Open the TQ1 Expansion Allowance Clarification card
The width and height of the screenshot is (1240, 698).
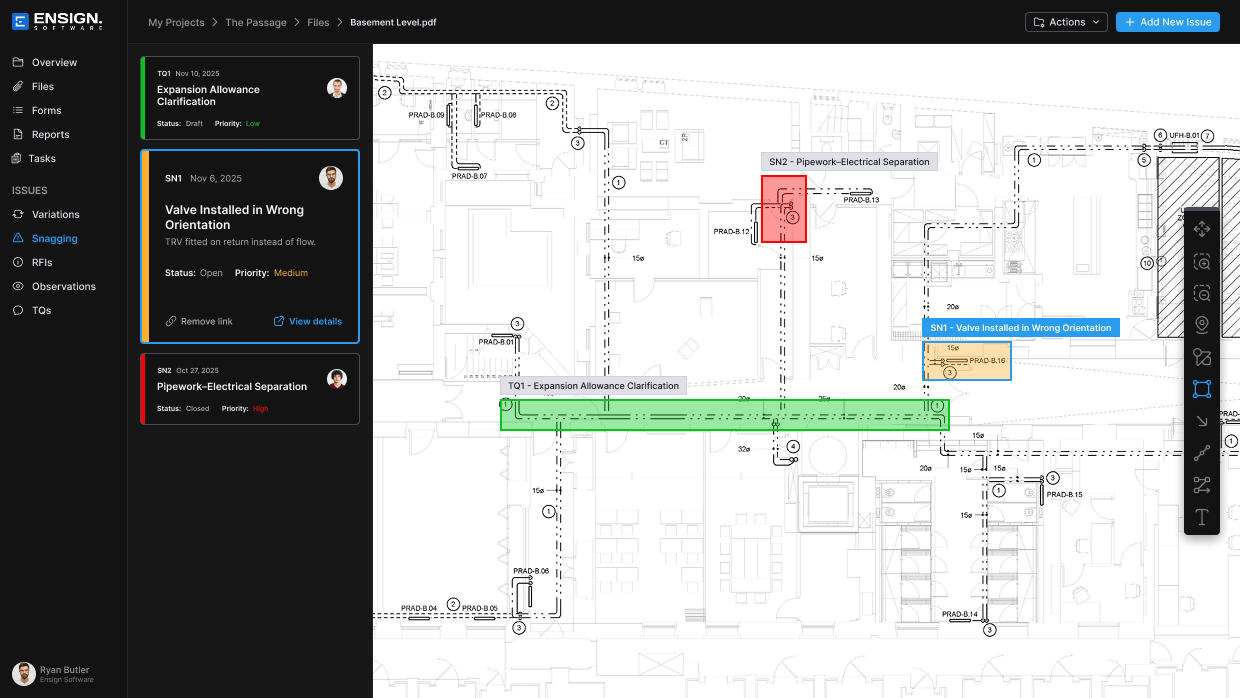pos(250,98)
